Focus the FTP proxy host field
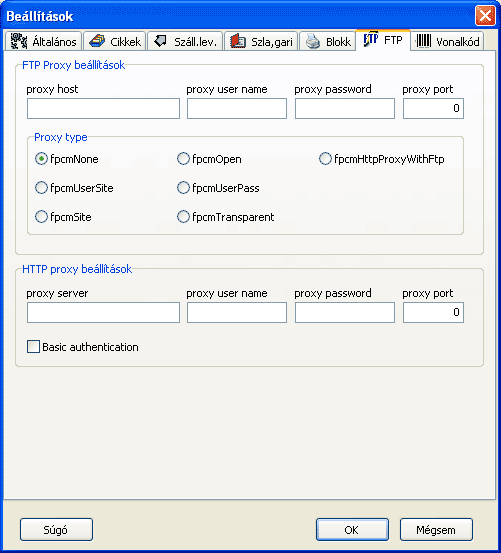Screen dimensions: 501x553 pyautogui.click(x=103, y=109)
